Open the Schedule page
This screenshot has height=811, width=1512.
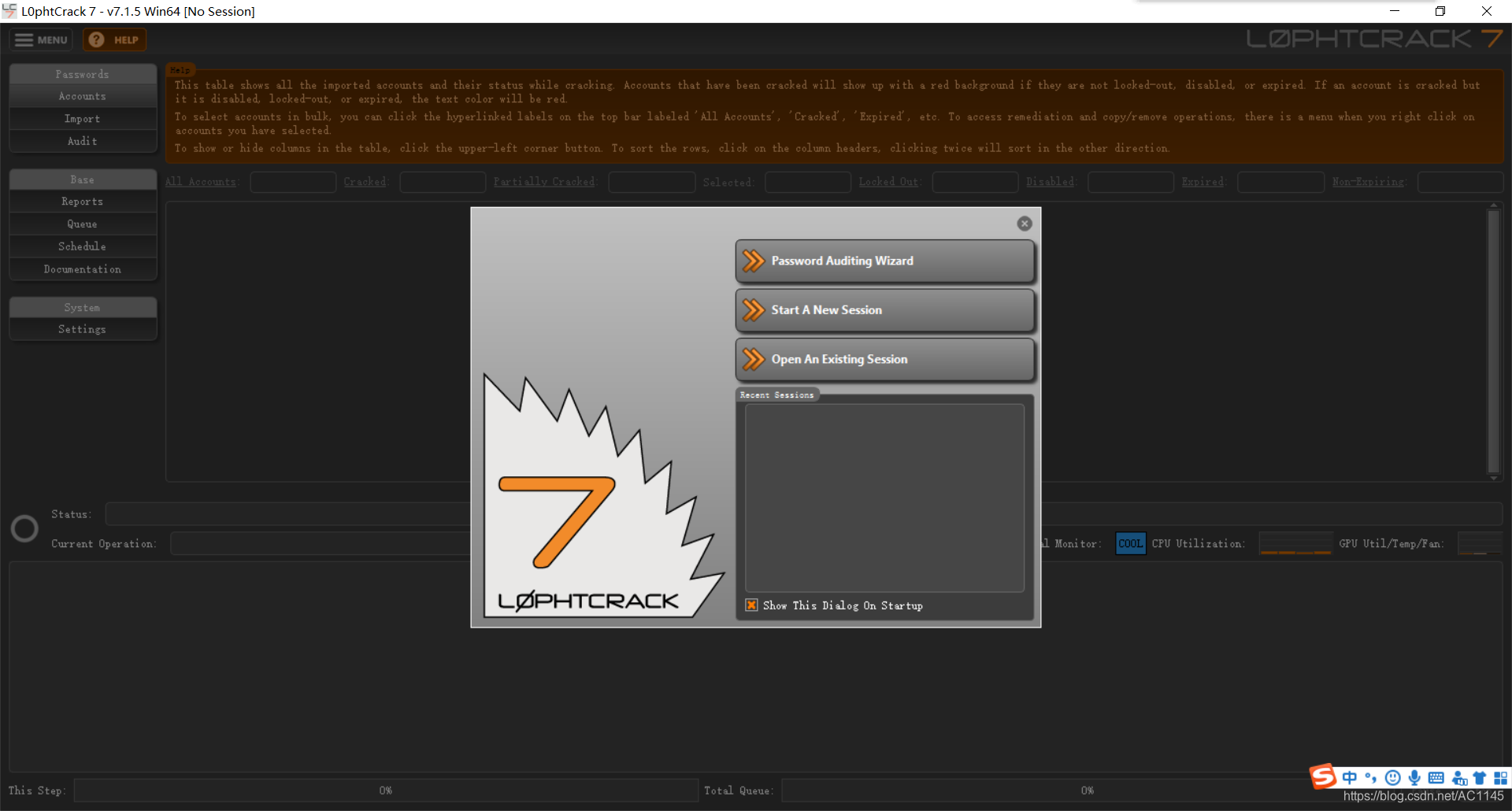(x=83, y=246)
